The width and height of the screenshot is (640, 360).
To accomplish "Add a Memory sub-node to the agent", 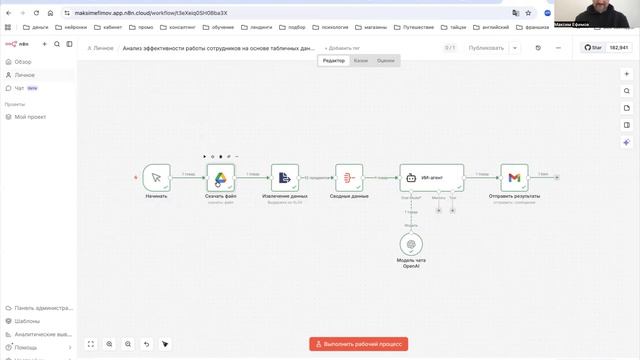I will coord(438,211).
